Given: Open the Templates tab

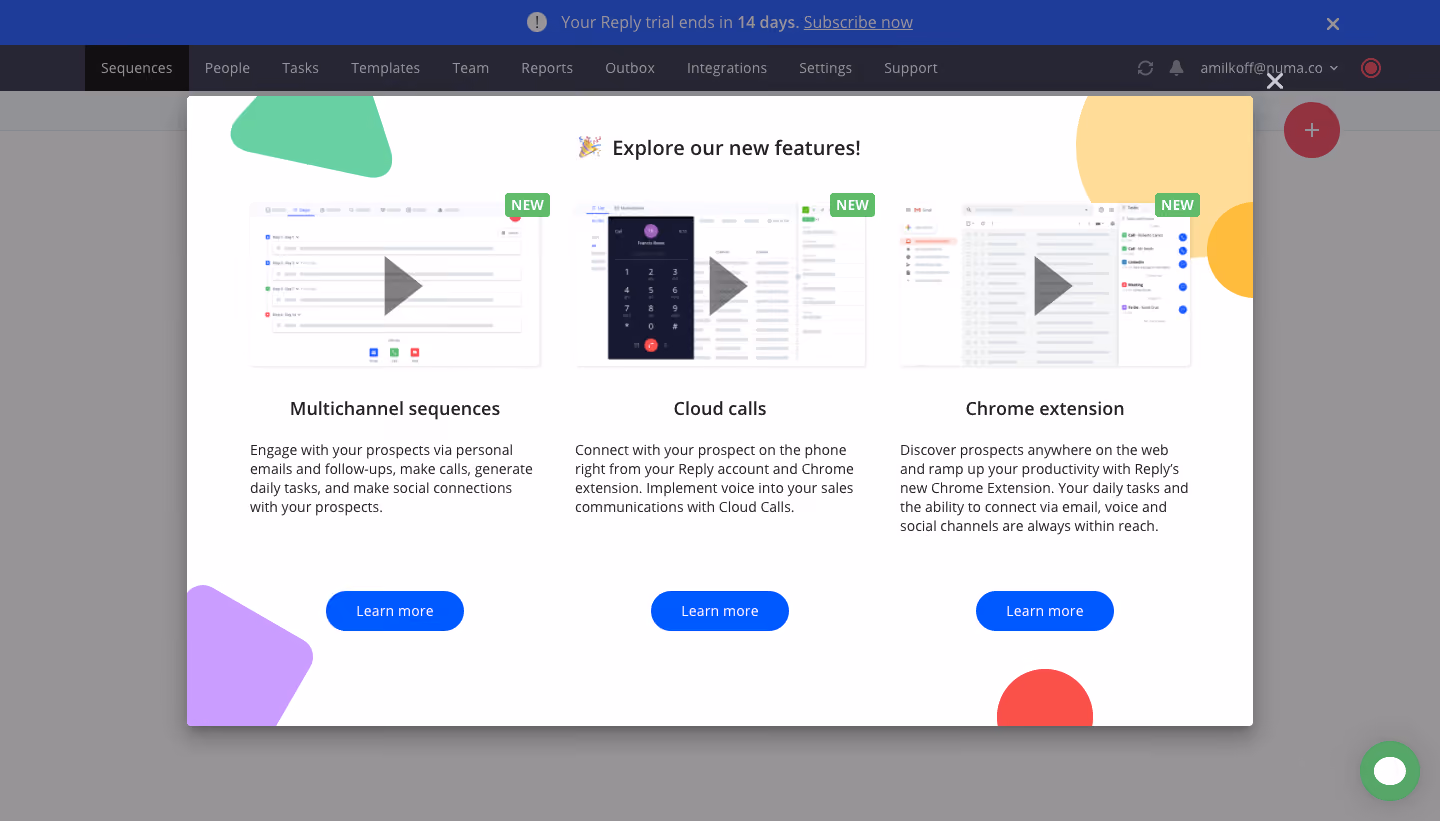Looking at the screenshot, I should (385, 68).
